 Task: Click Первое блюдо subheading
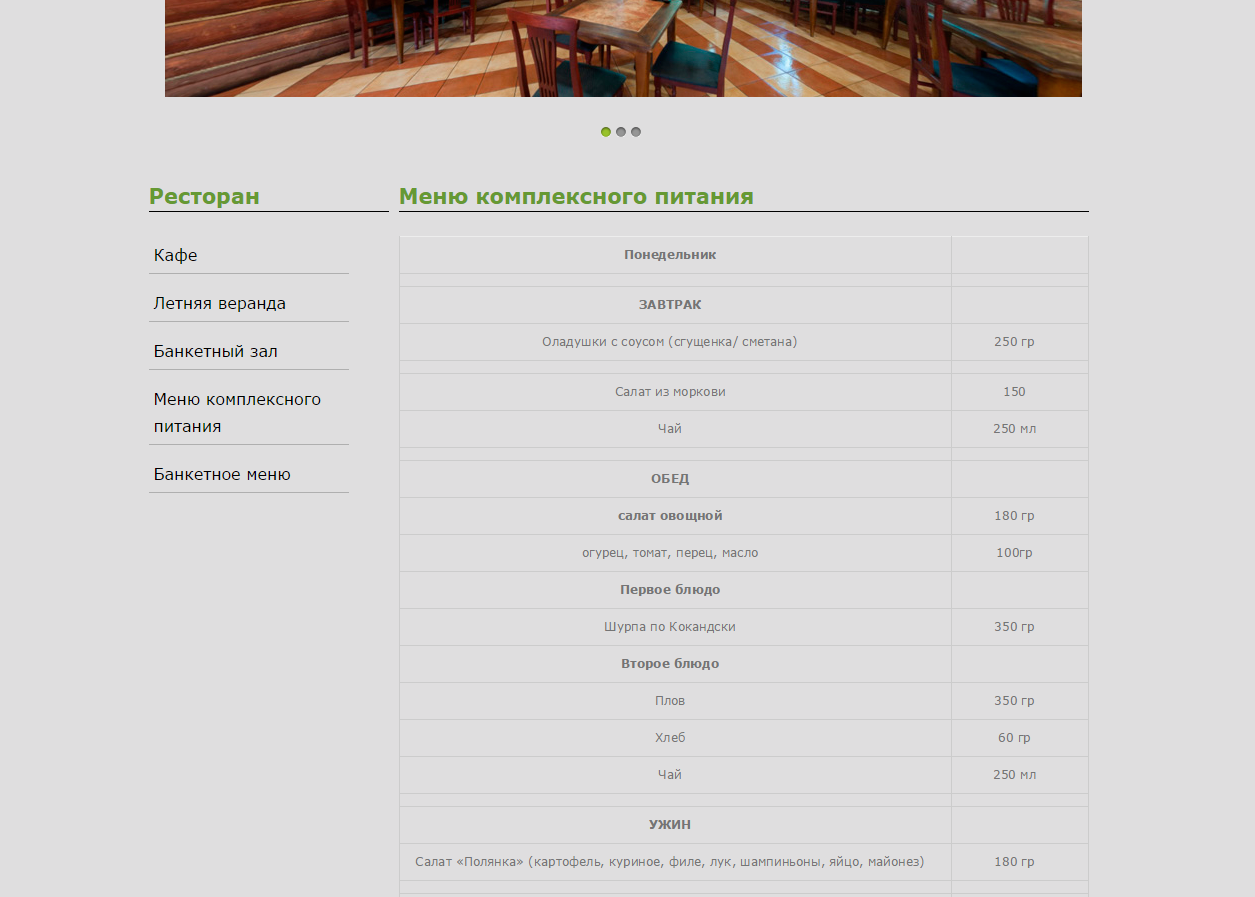point(670,590)
